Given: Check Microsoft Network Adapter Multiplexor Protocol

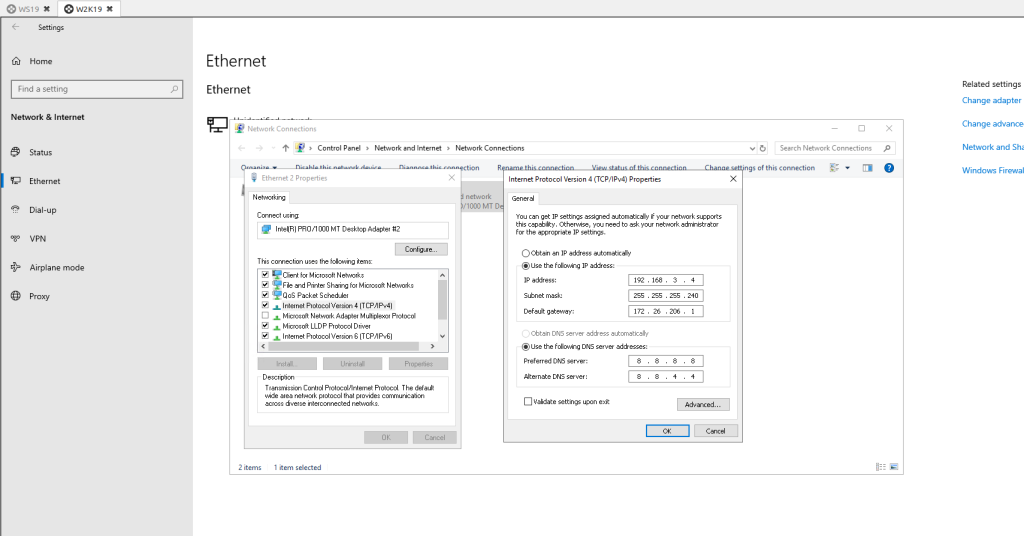Looking at the screenshot, I should tap(265, 316).
